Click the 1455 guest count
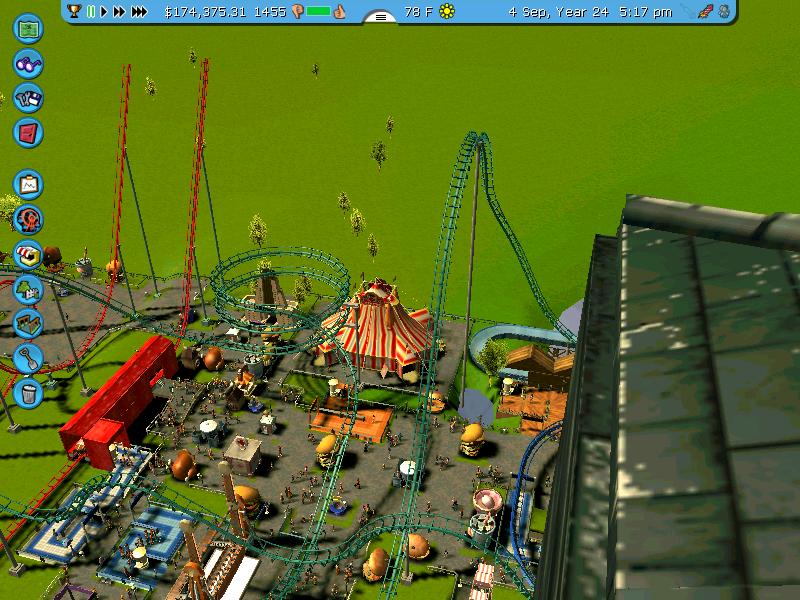 [x=270, y=12]
